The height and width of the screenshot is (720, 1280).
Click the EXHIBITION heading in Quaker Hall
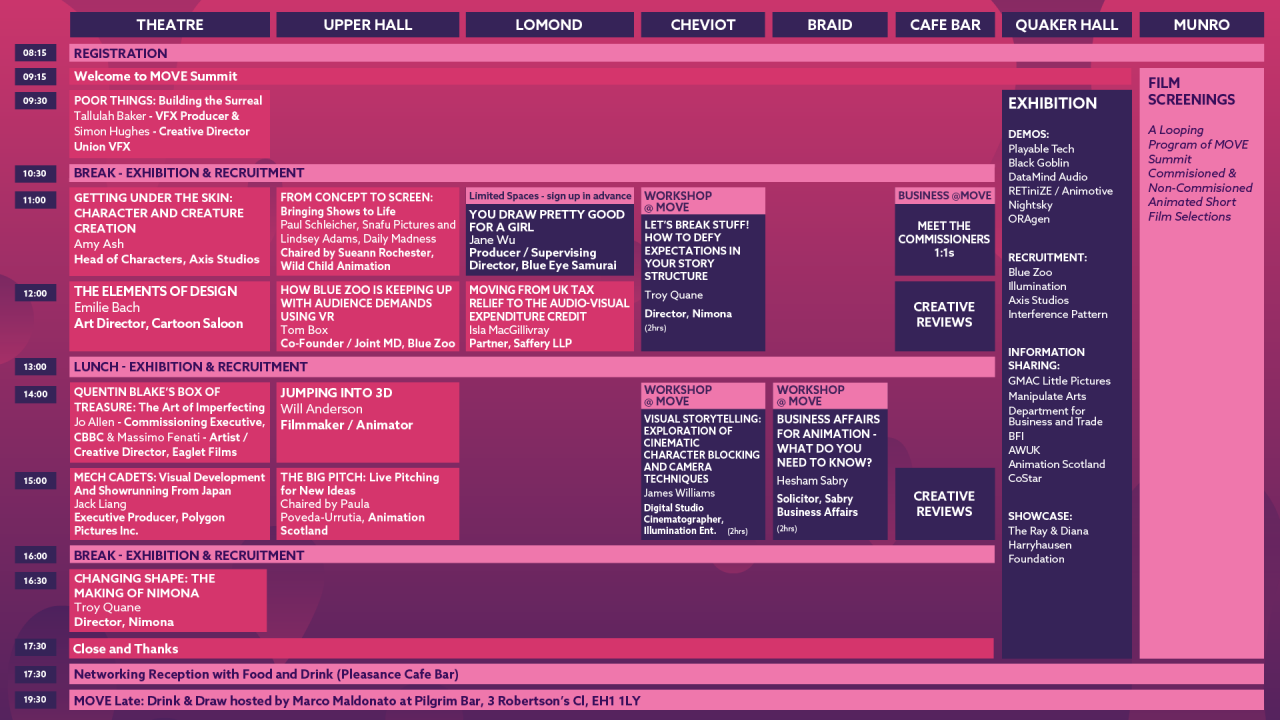point(1052,103)
